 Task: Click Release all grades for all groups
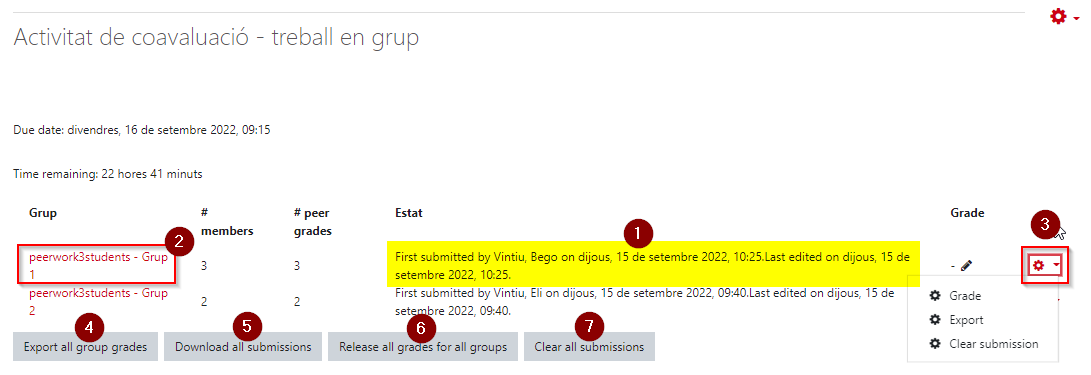423,346
